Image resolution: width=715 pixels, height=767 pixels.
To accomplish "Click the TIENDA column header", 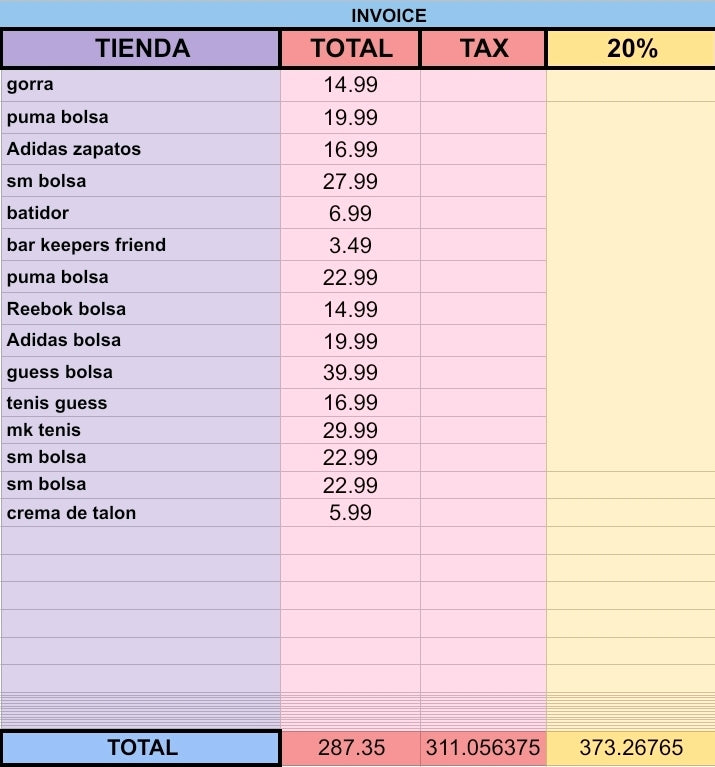I will pyautogui.click(x=141, y=48).
